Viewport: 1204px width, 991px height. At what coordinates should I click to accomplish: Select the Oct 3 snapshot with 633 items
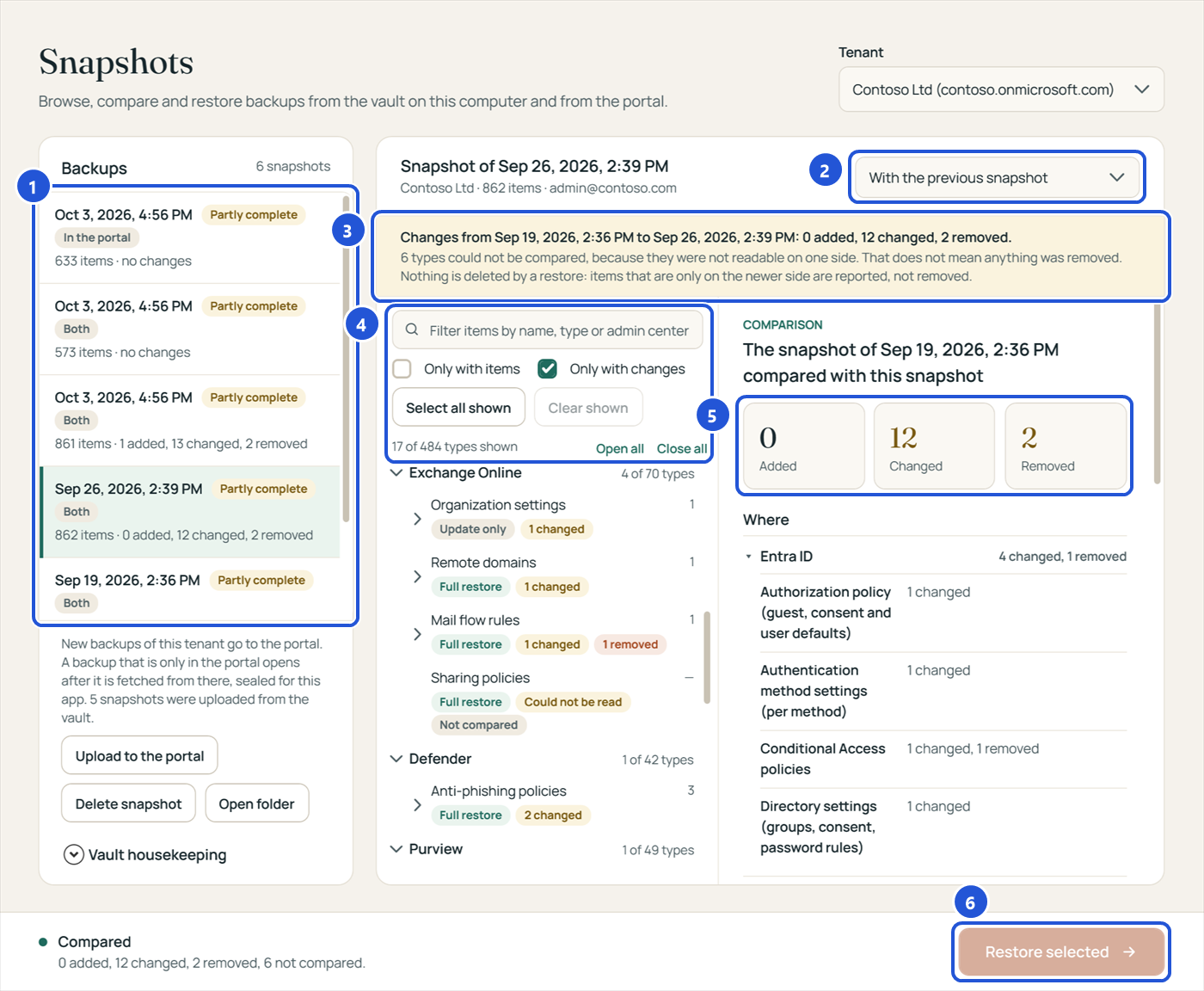pyautogui.click(x=190, y=237)
